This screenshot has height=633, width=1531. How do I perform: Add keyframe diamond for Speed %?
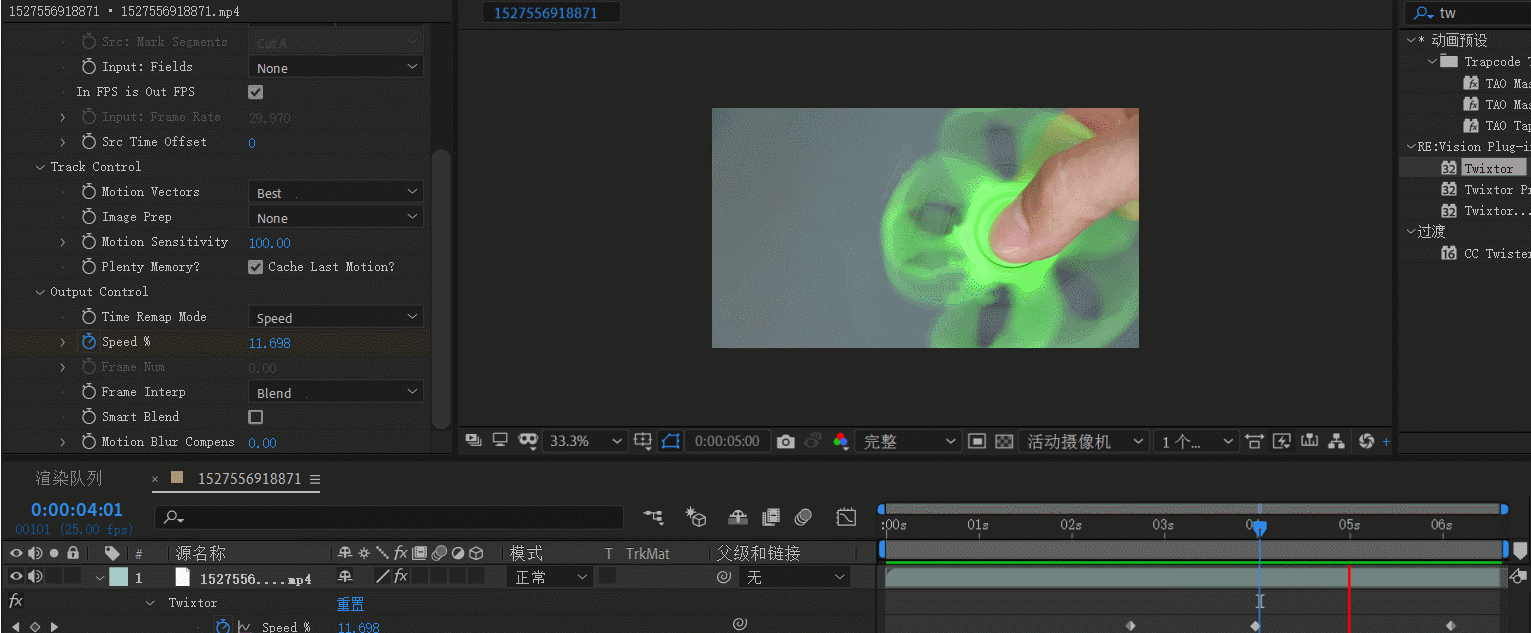tap(35, 627)
